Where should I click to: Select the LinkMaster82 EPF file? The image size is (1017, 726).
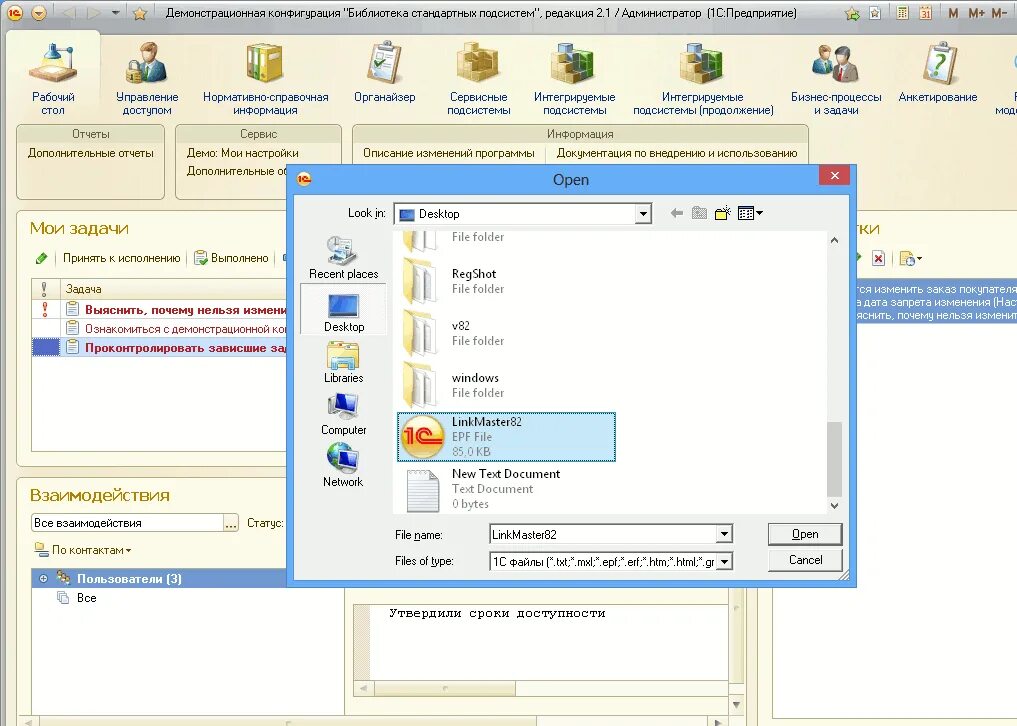point(506,437)
